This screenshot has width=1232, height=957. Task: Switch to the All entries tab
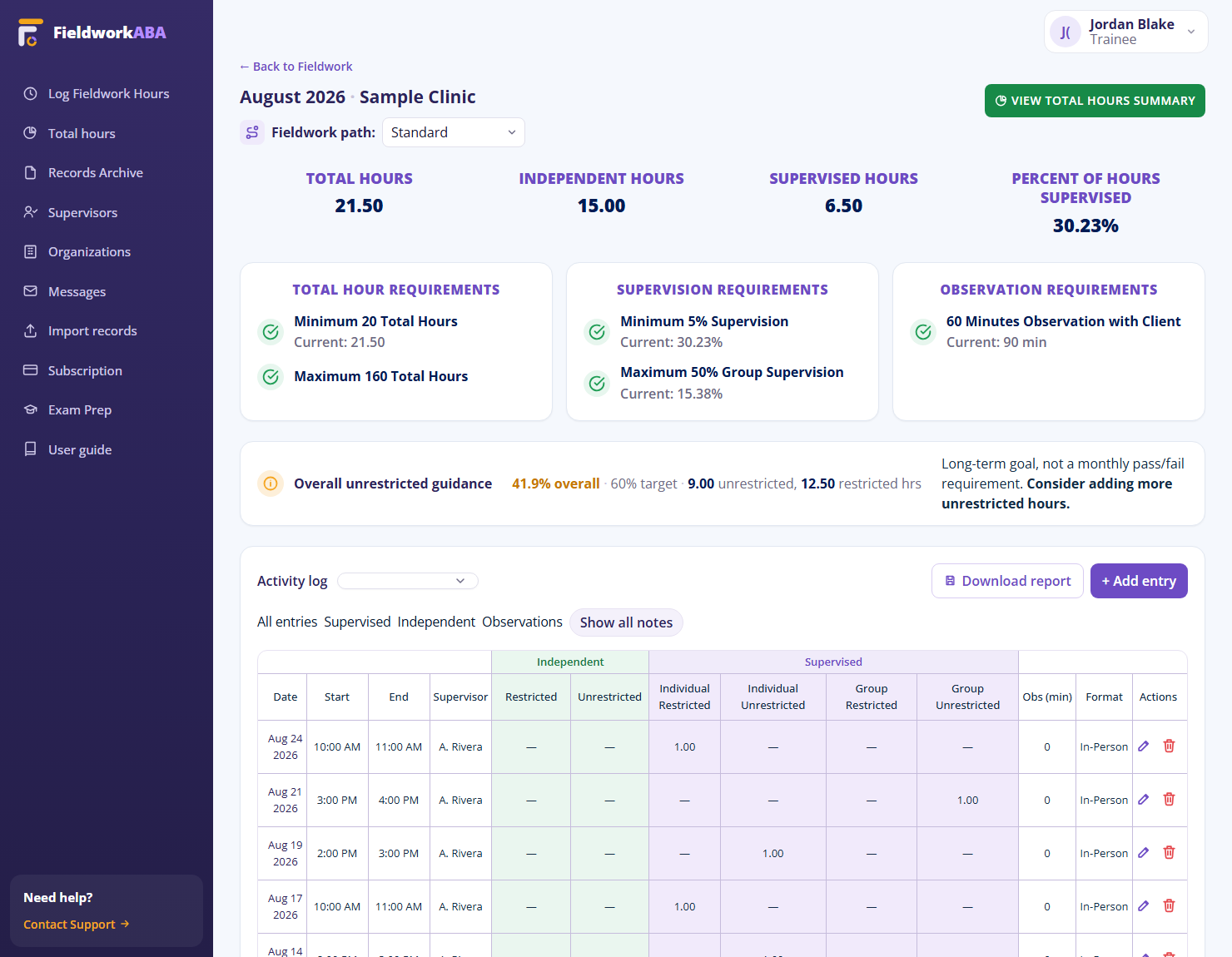pos(287,622)
